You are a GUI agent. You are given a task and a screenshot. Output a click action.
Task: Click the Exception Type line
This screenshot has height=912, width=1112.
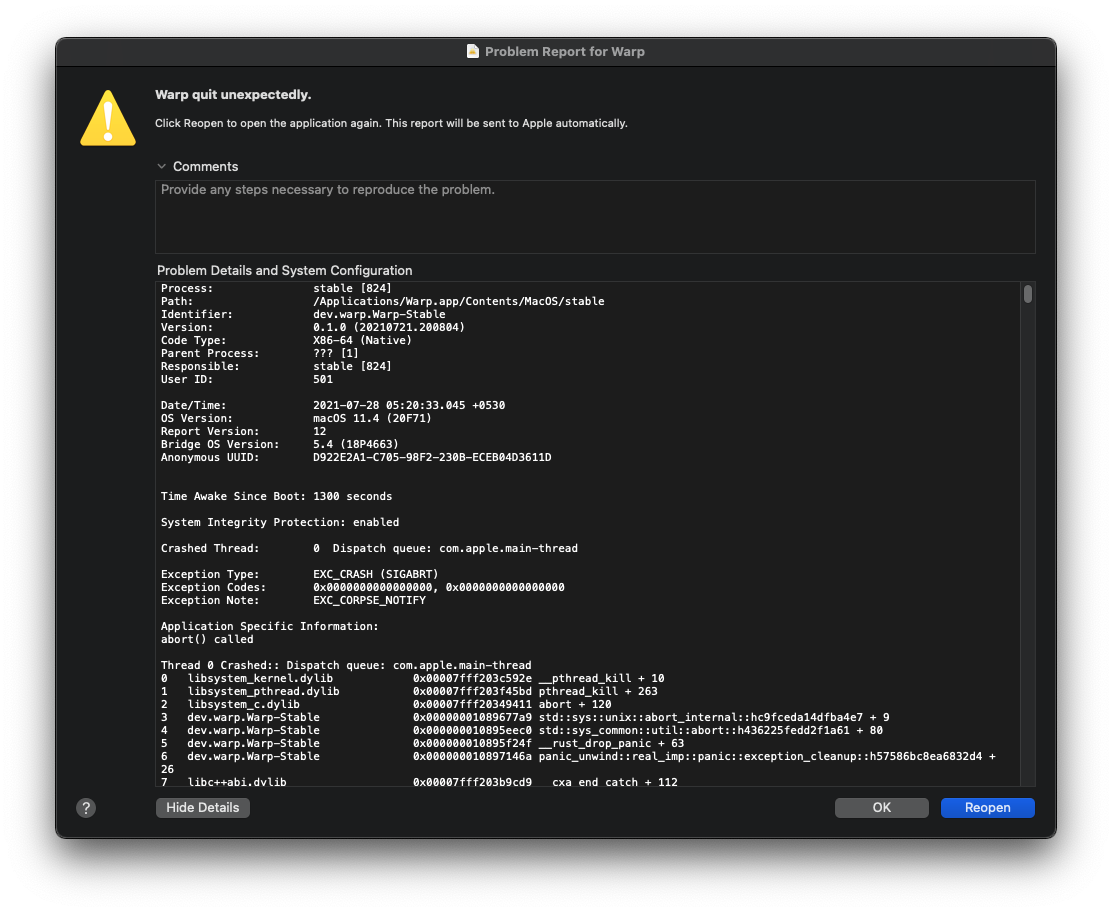(x=290, y=574)
